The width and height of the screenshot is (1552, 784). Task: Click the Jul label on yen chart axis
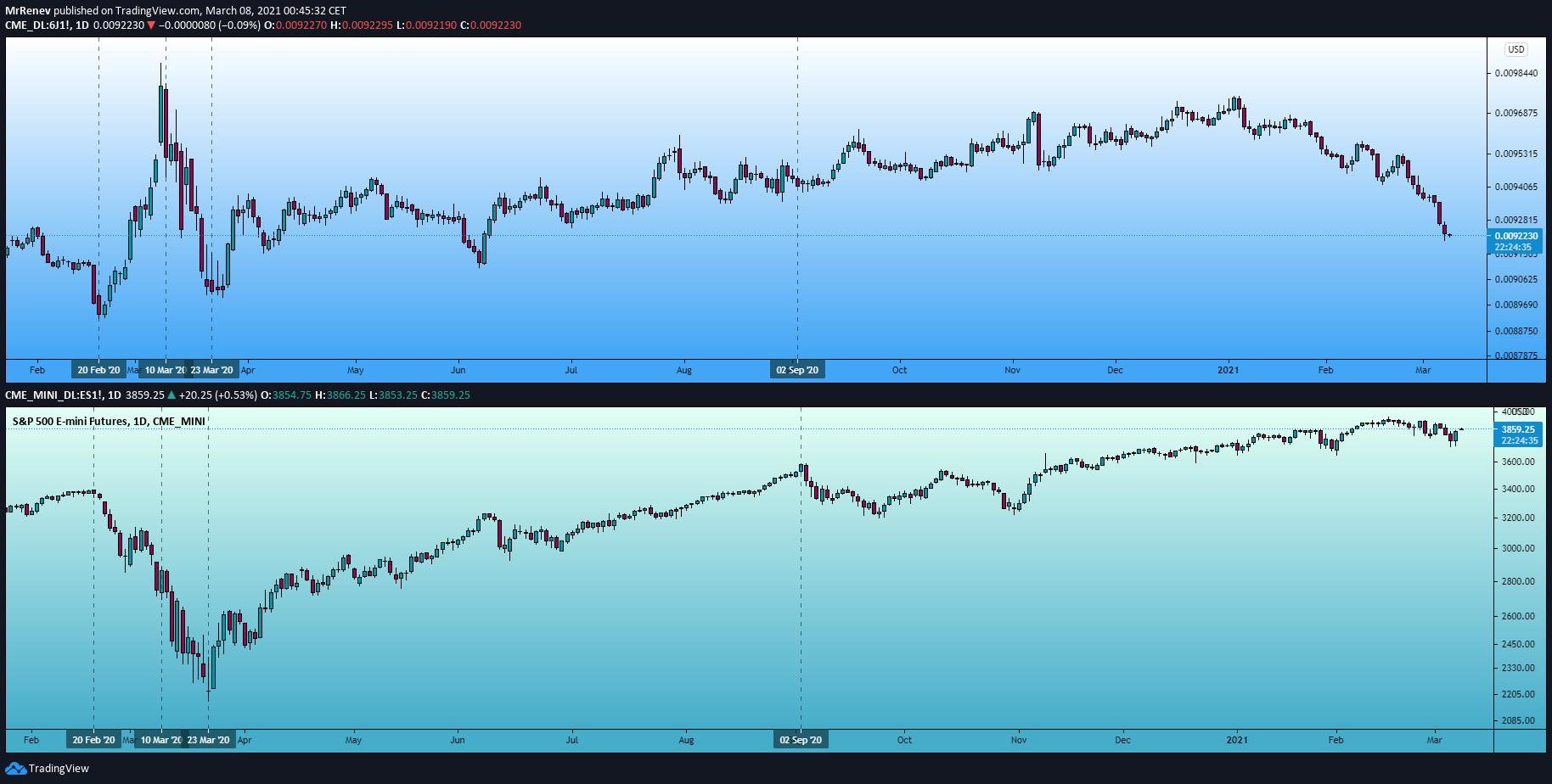click(571, 370)
